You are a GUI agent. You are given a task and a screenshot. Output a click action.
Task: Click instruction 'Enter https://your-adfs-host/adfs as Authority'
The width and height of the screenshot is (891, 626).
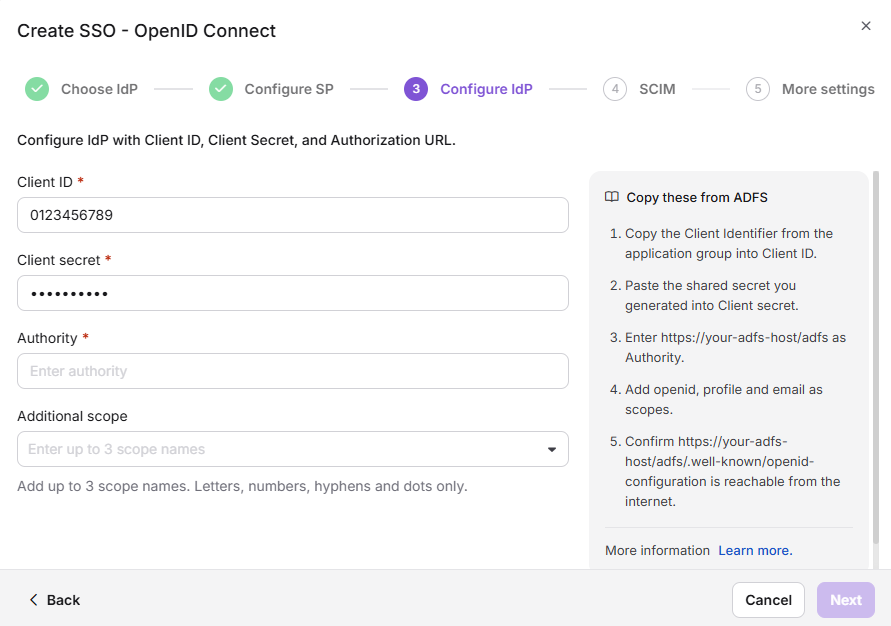735,348
